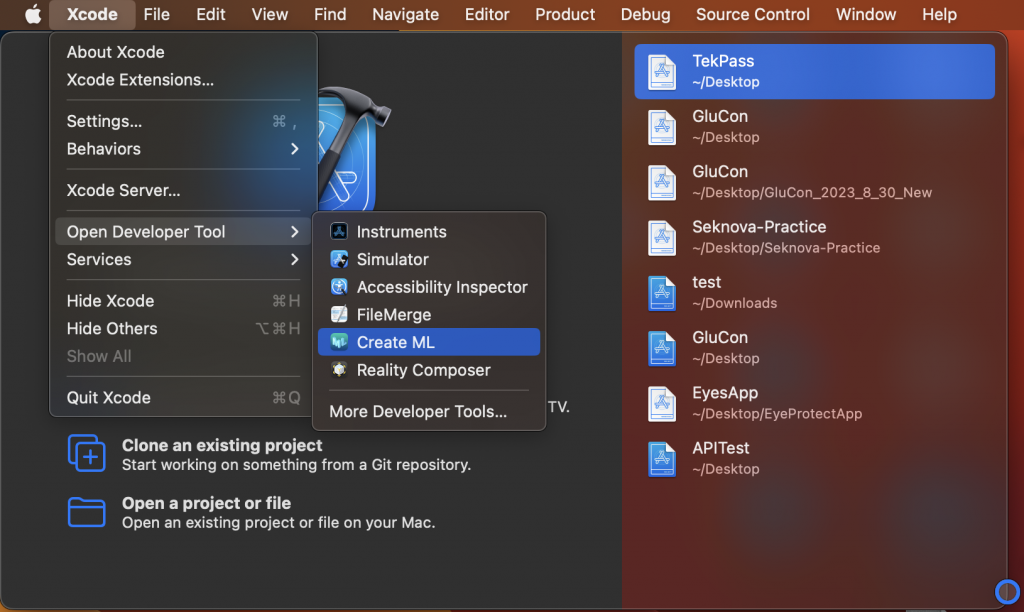Click the Instruments icon in submenu
Image resolution: width=1024 pixels, height=612 pixels.
(339, 231)
